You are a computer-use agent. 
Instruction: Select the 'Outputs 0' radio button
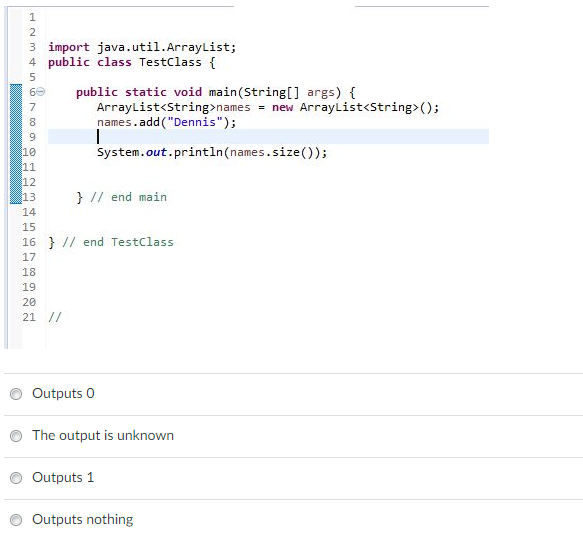coord(16,394)
